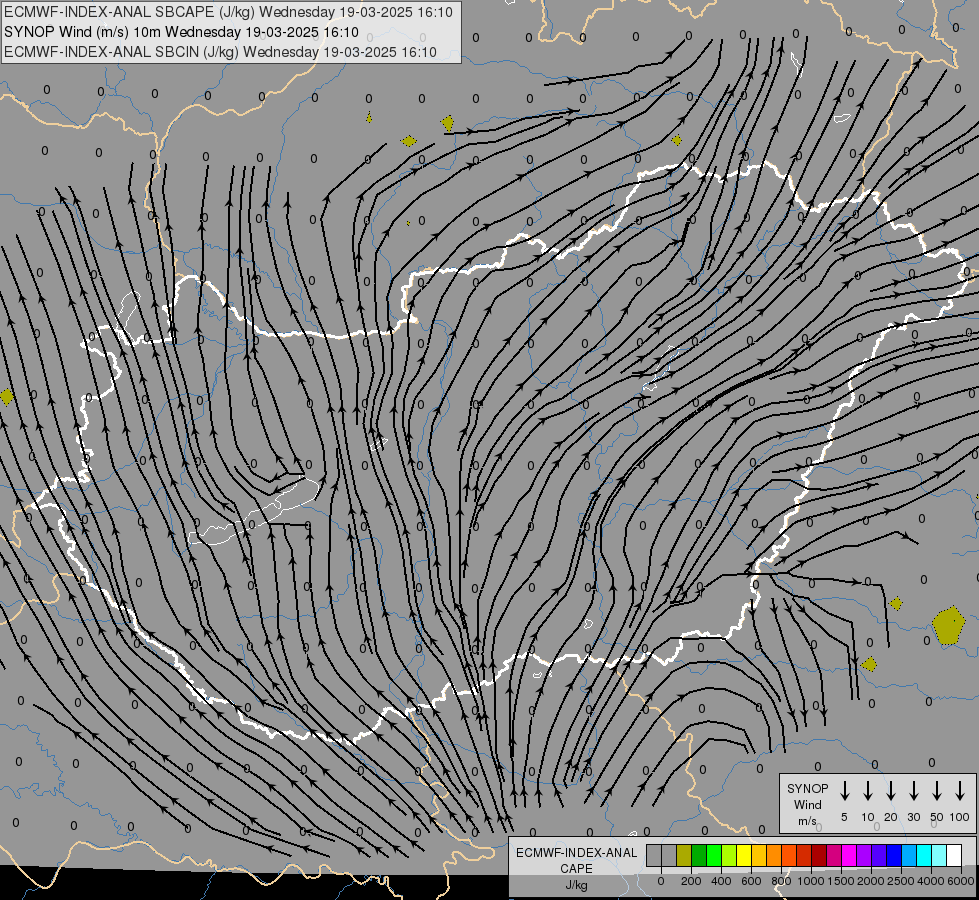Click the 20 m/s wind arrow symbol

[x=890, y=791]
